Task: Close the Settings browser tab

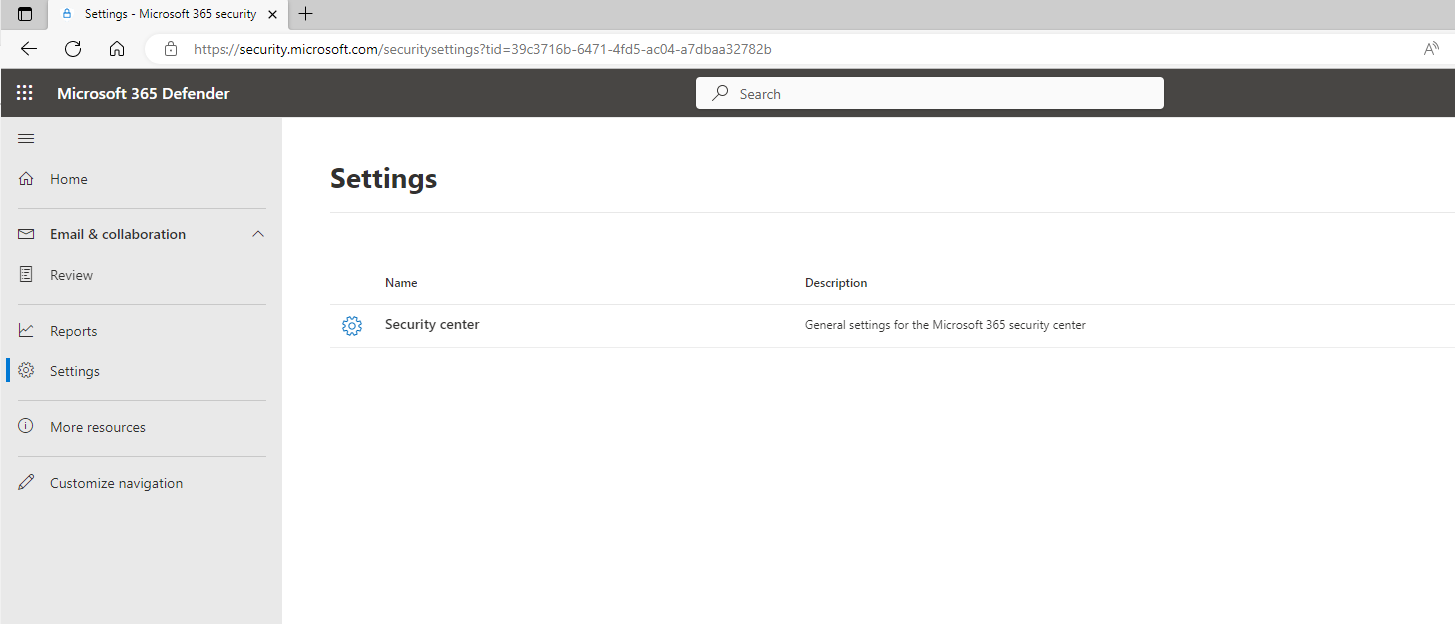Action: [273, 14]
